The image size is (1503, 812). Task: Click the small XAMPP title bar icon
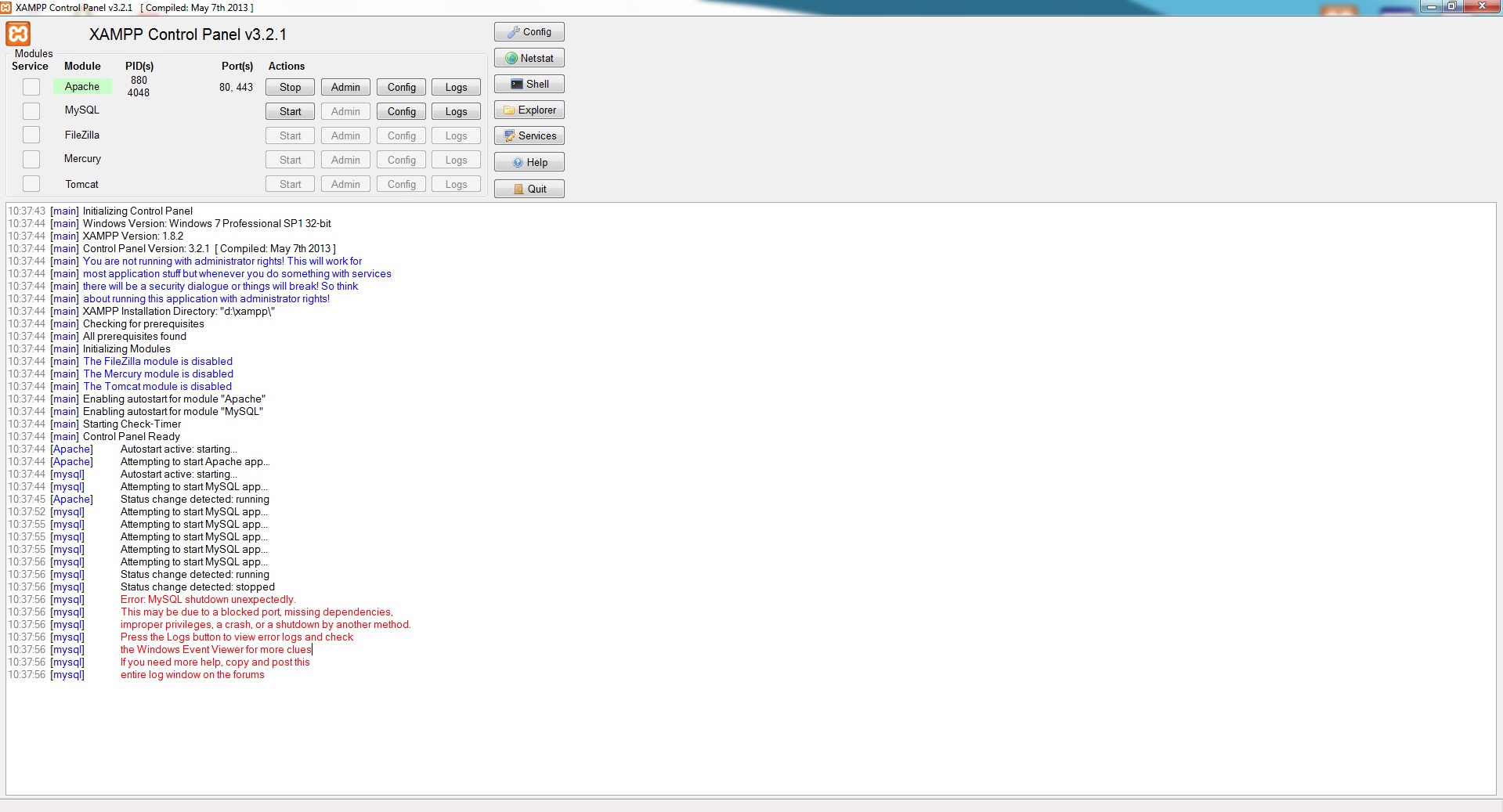(x=5, y=7)
